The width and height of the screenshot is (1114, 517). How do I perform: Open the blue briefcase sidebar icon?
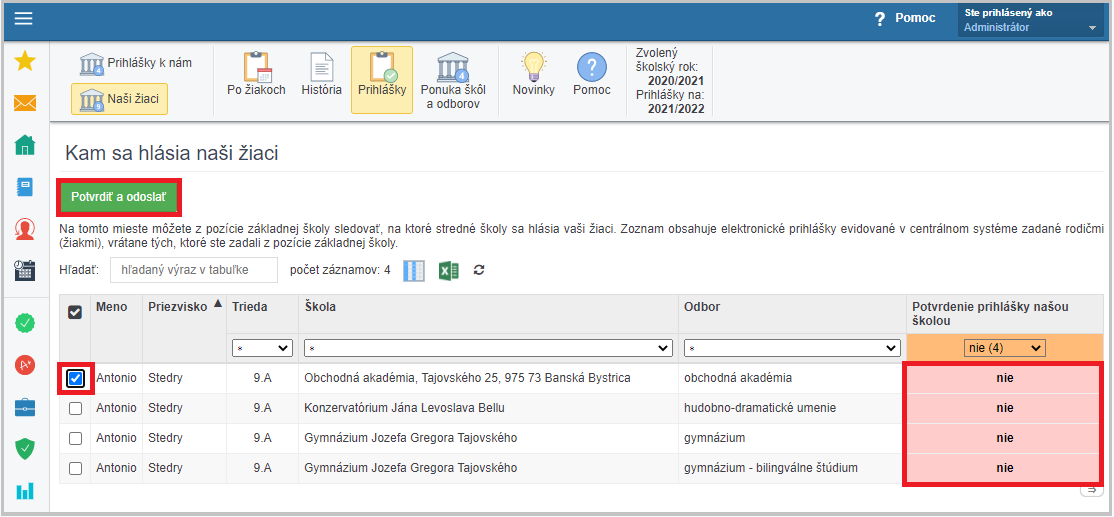[25, 407]
